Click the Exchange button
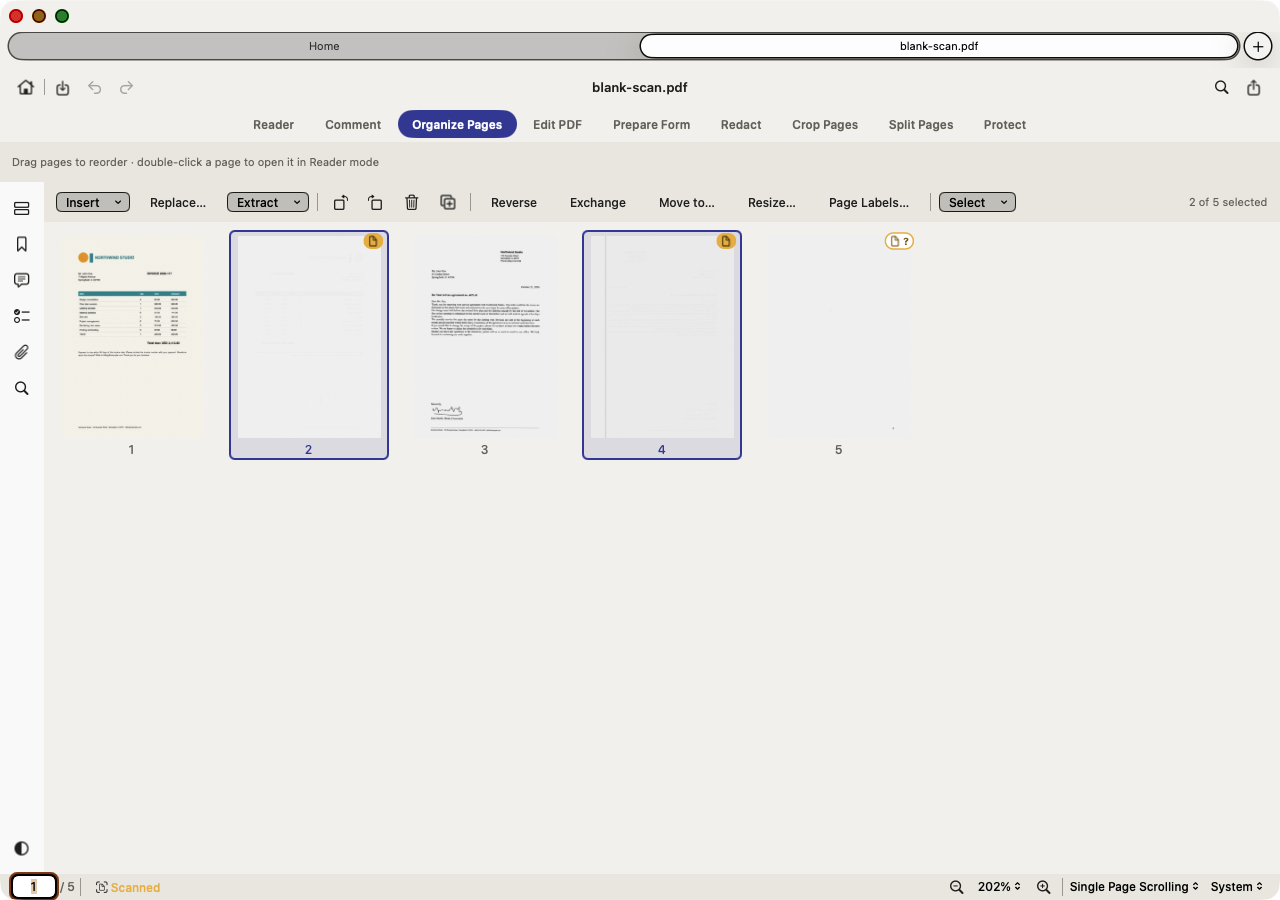This screenshot has height=900, width=1280. [598, 202]
